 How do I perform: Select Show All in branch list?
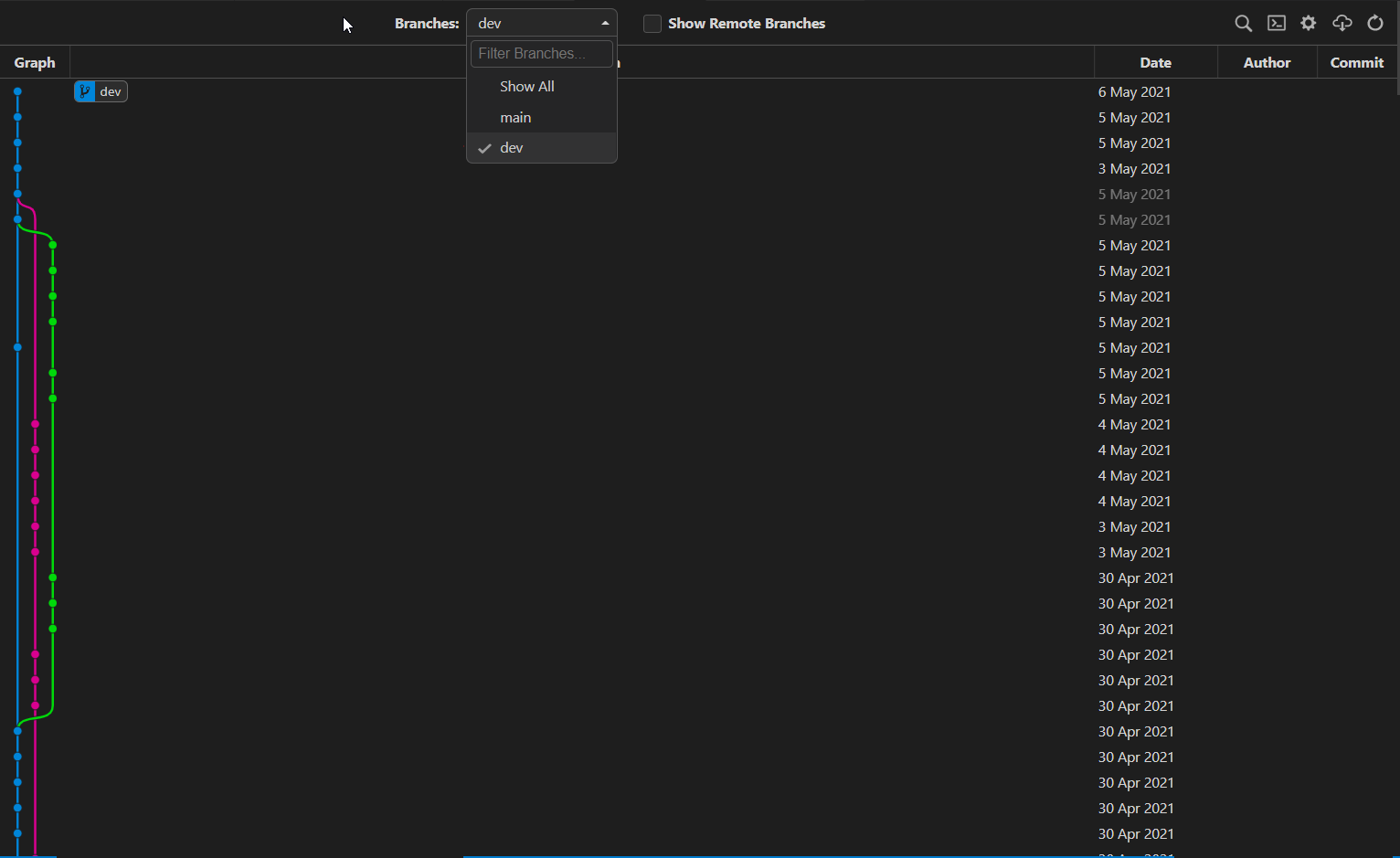coord(542,87)
